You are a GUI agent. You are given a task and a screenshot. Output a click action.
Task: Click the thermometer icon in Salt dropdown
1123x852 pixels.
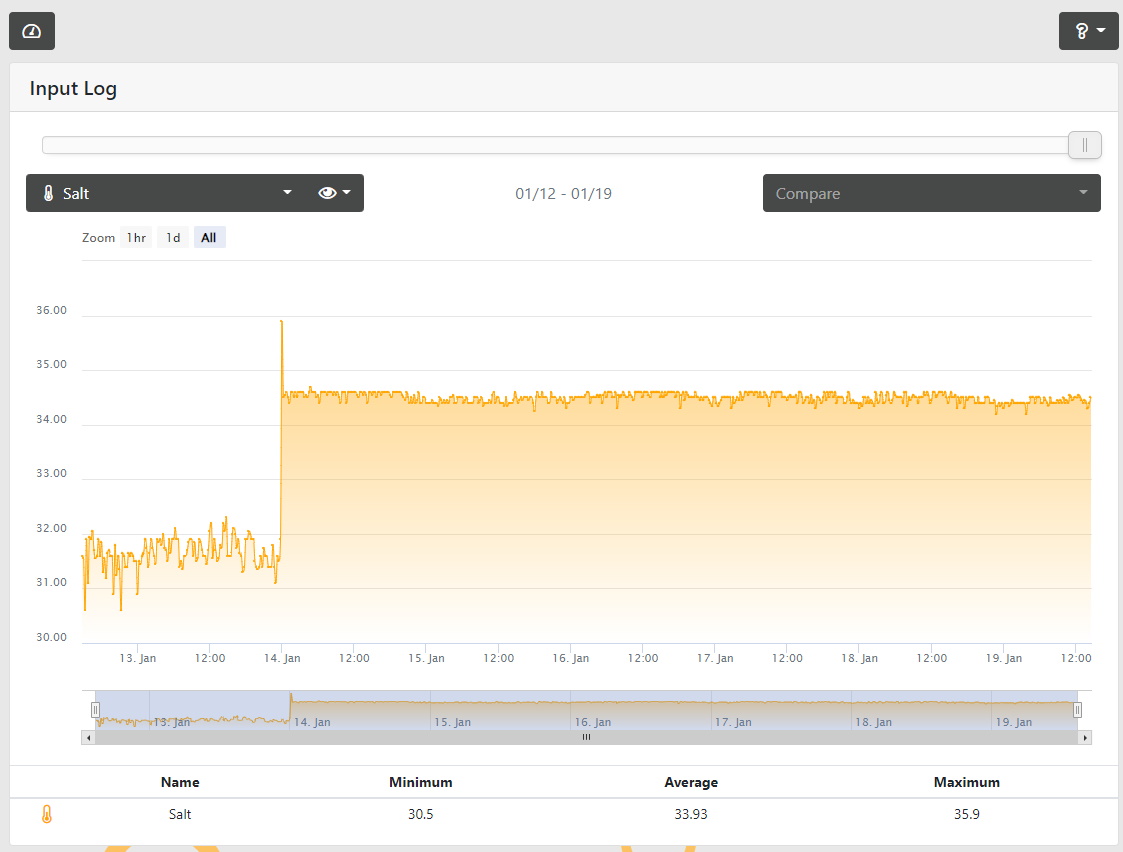pyautogui.click(x=48, y=193)
